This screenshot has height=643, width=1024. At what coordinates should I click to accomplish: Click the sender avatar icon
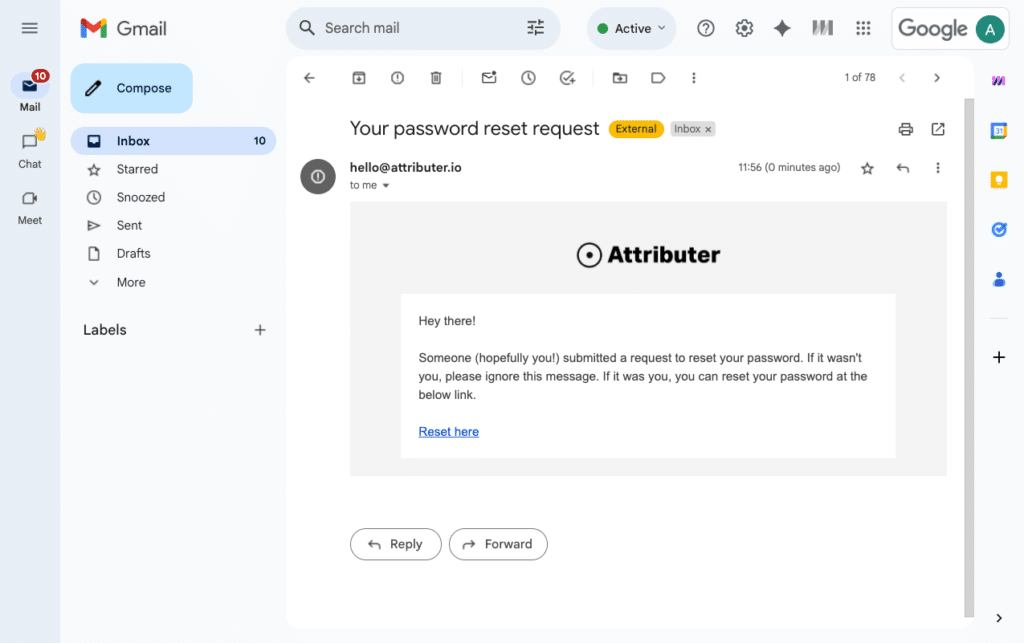tap(318, 176)
